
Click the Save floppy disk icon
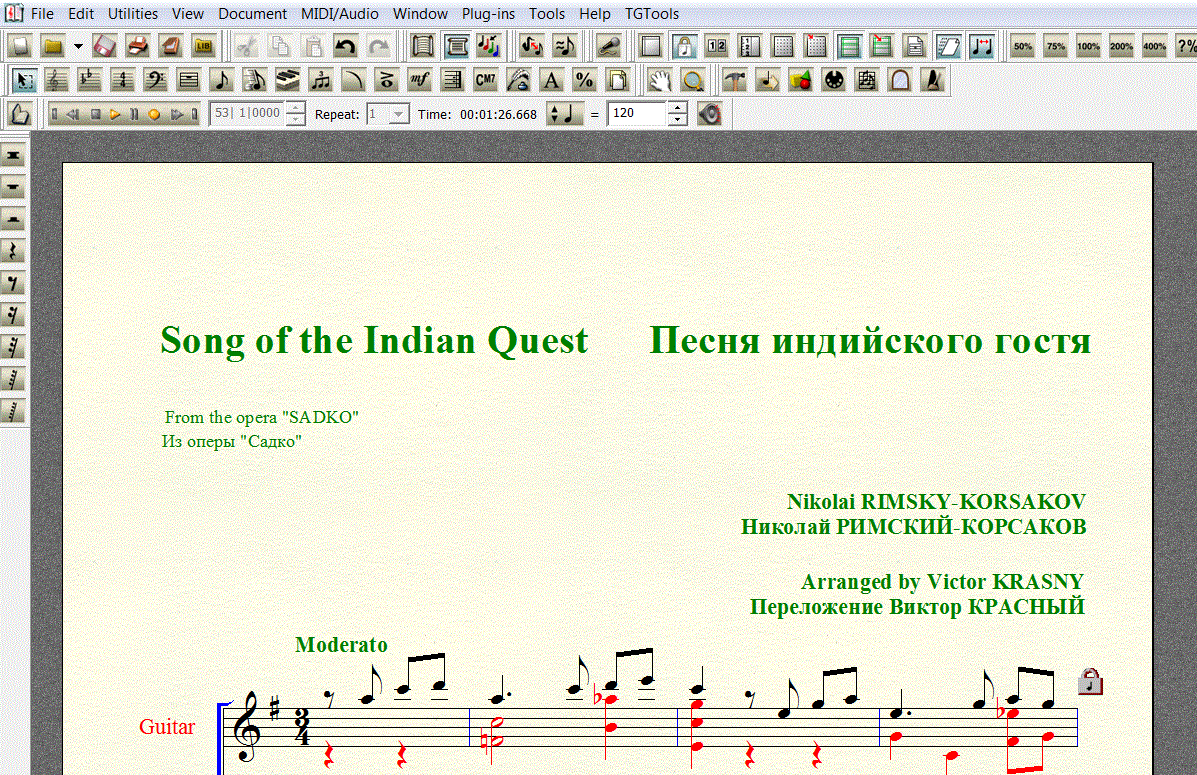(105, 47)
